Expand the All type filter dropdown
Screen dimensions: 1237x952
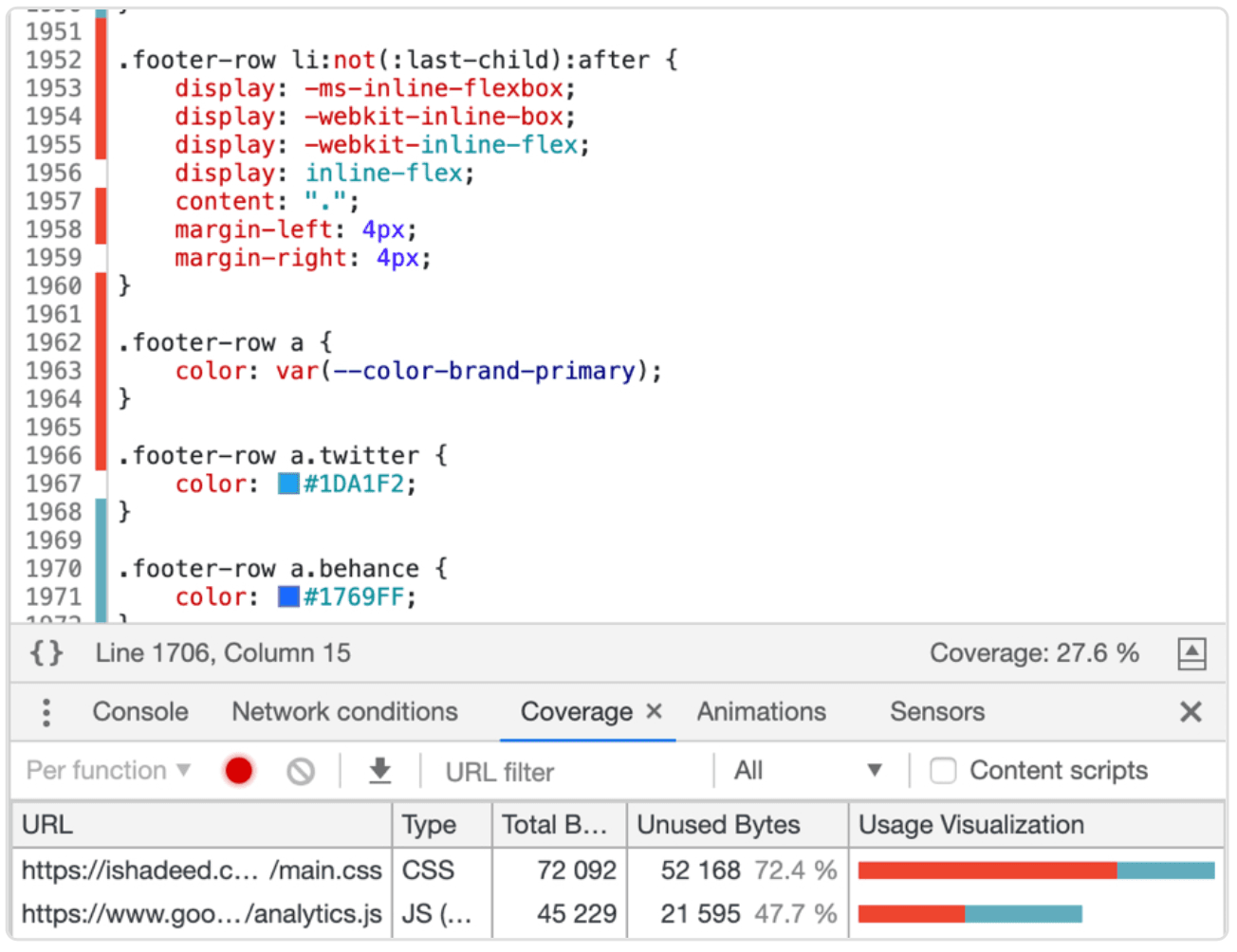pos(808,771)
